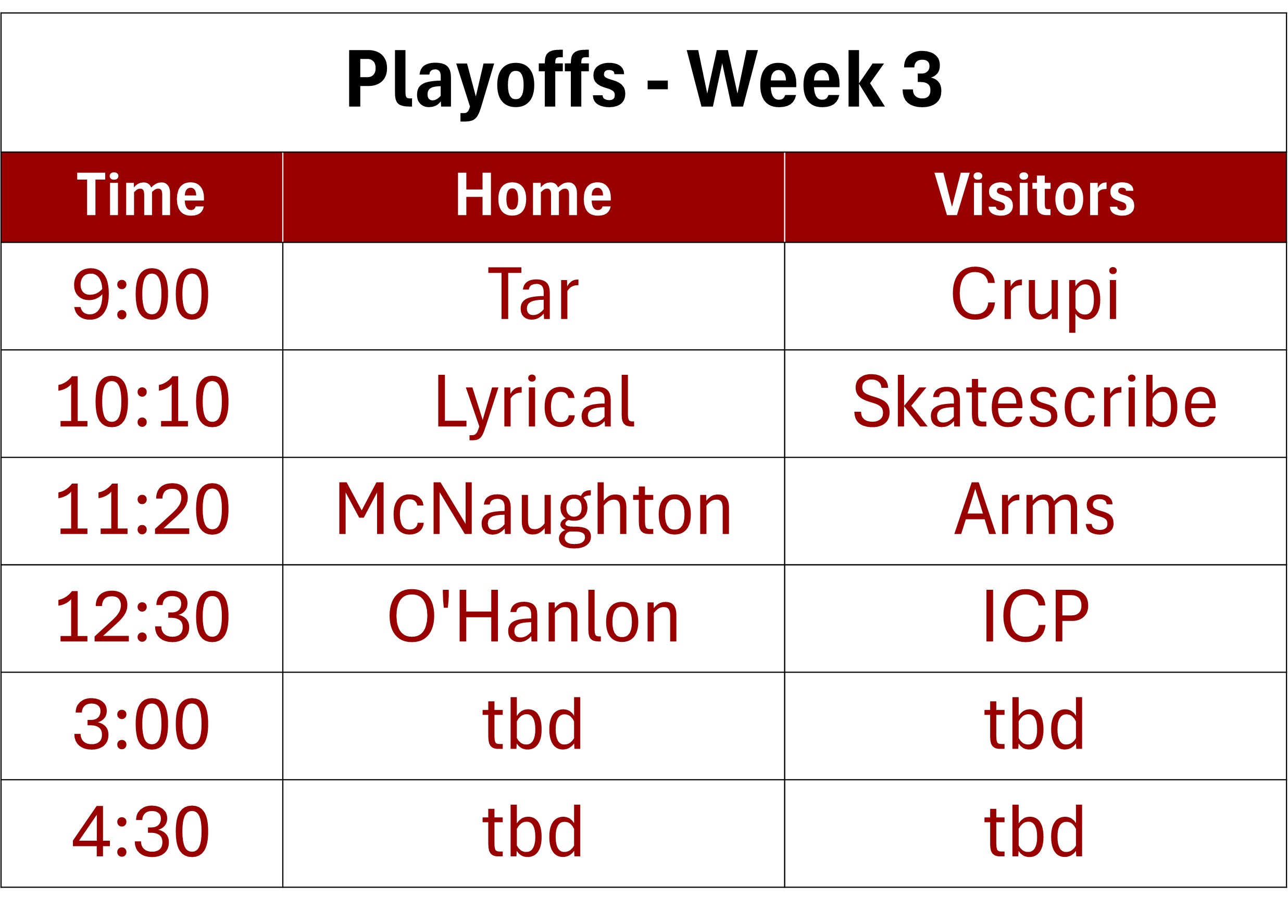Select the Arms visitors cell

[x=1035, y=510]
